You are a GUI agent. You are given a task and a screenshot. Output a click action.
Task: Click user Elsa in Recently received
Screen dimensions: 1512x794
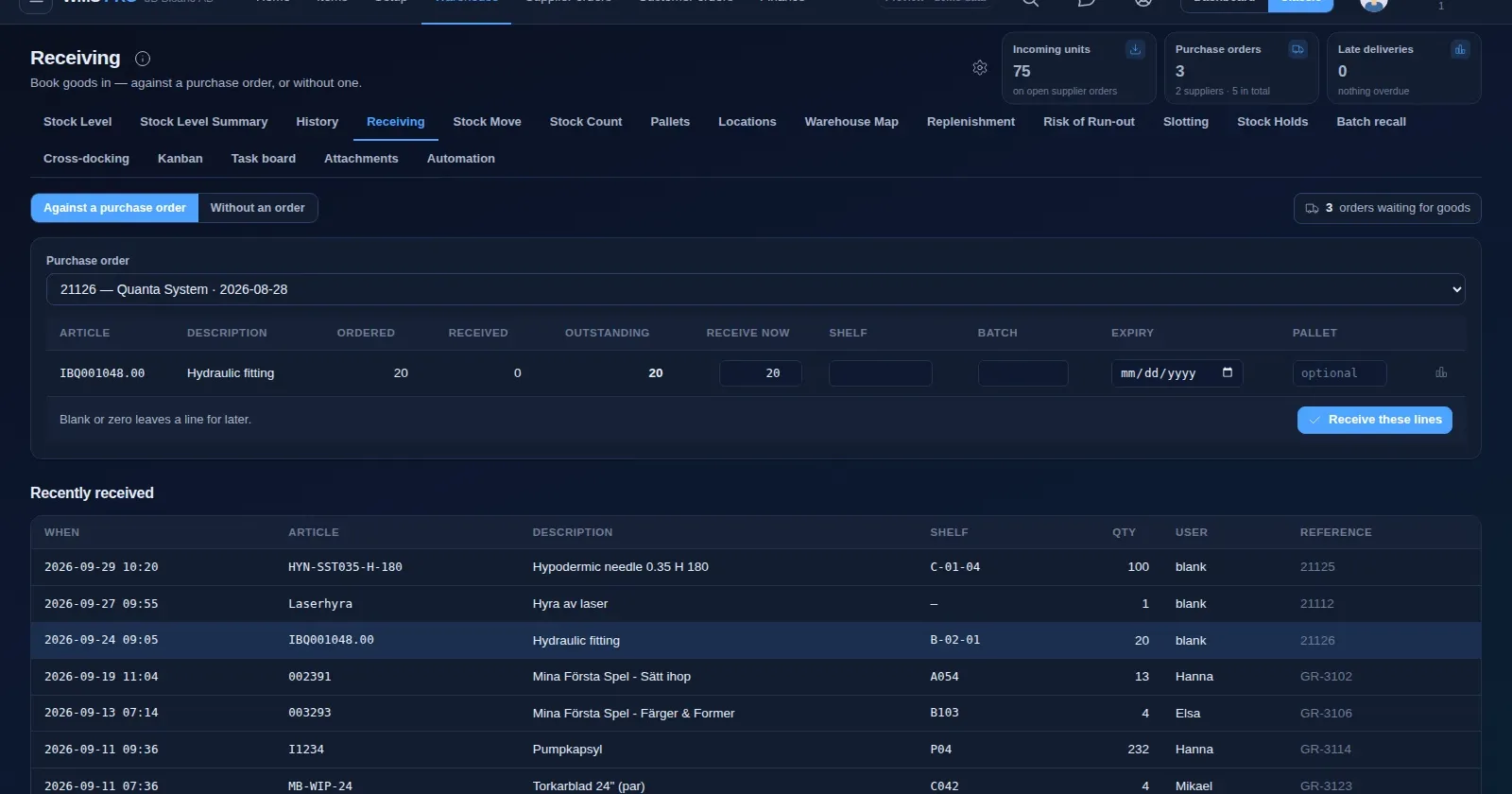[x=1188, y=714]
